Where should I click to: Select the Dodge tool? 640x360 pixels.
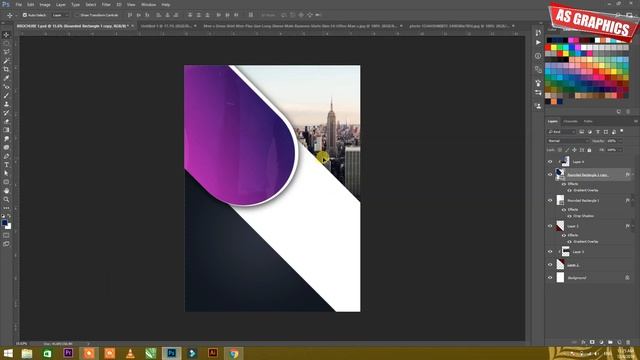tap(6, 147)
